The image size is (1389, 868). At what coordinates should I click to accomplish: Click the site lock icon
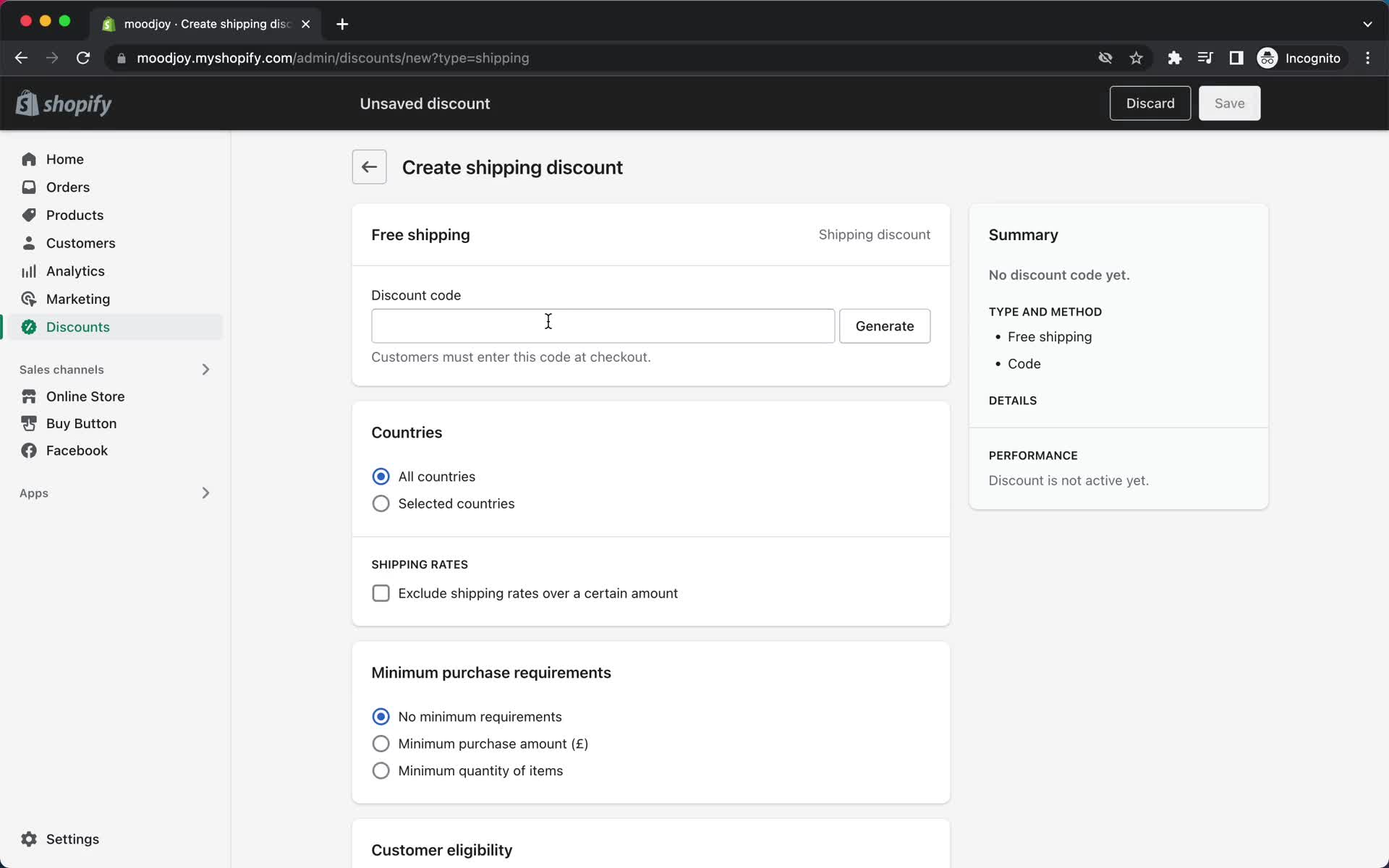(122, 58)
